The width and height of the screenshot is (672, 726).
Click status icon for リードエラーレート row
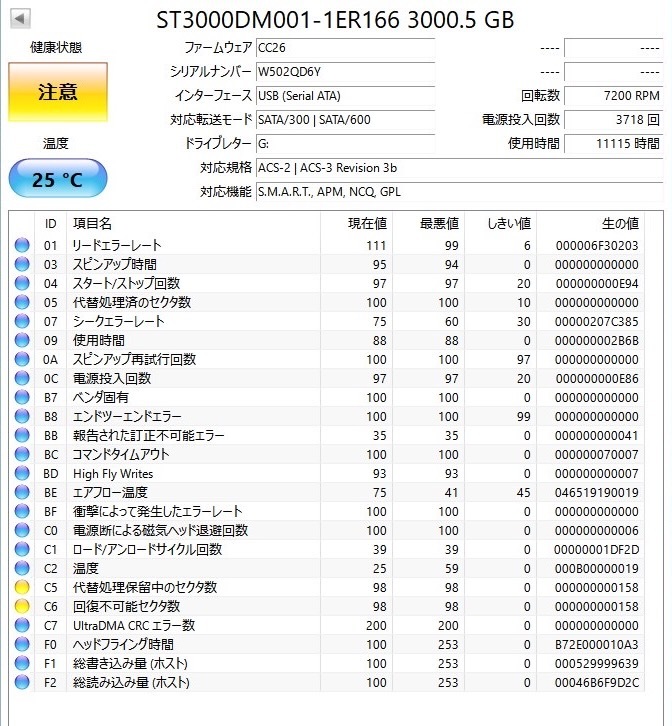(22, 245)
